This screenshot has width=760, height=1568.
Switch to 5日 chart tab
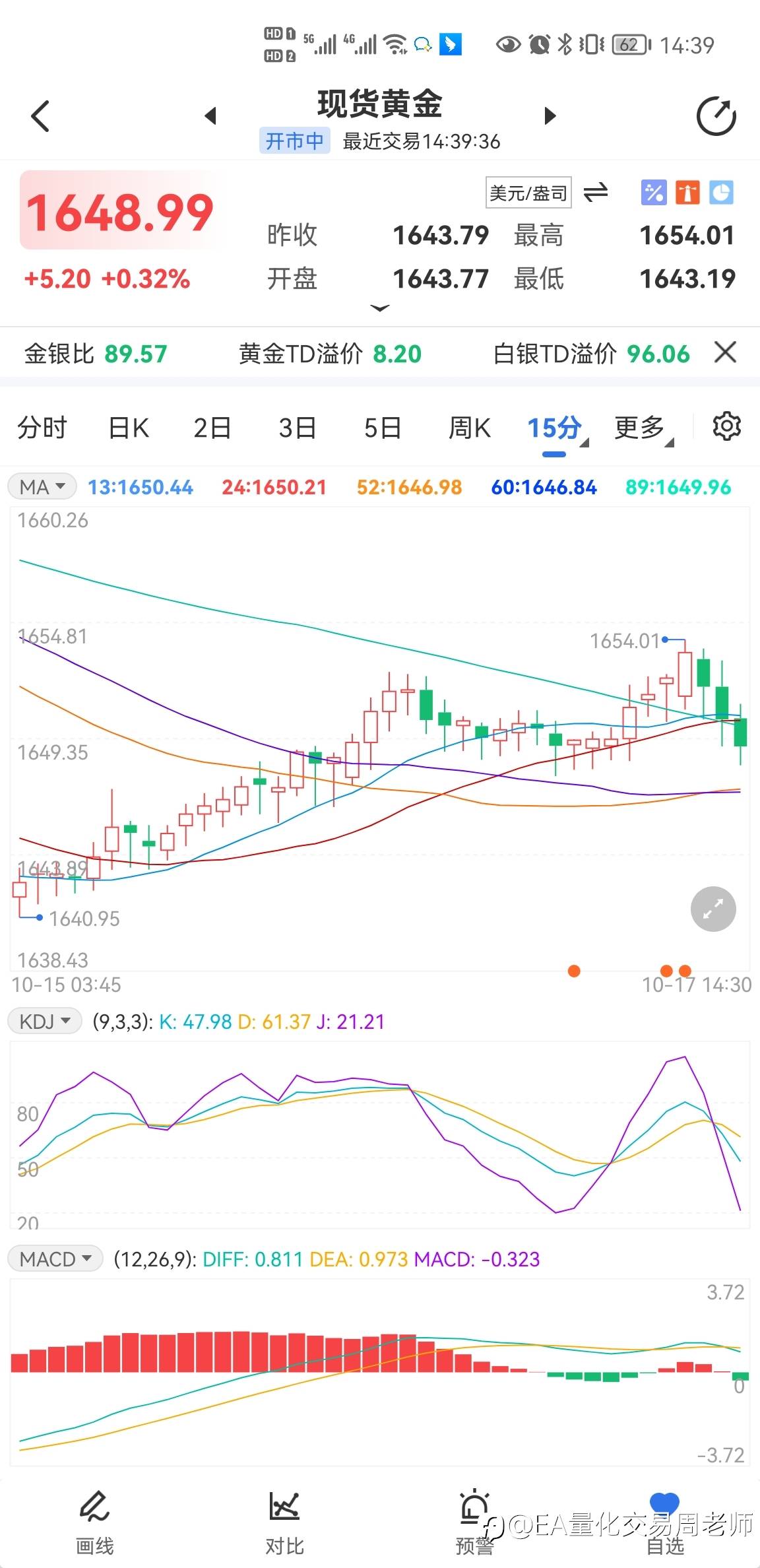point(383,428)
